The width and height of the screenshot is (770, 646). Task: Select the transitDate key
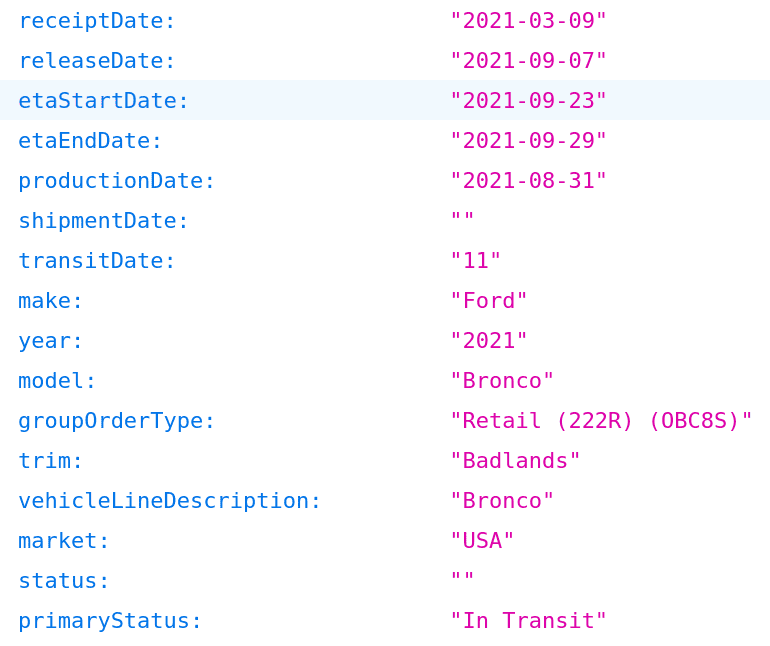[97, 260]
